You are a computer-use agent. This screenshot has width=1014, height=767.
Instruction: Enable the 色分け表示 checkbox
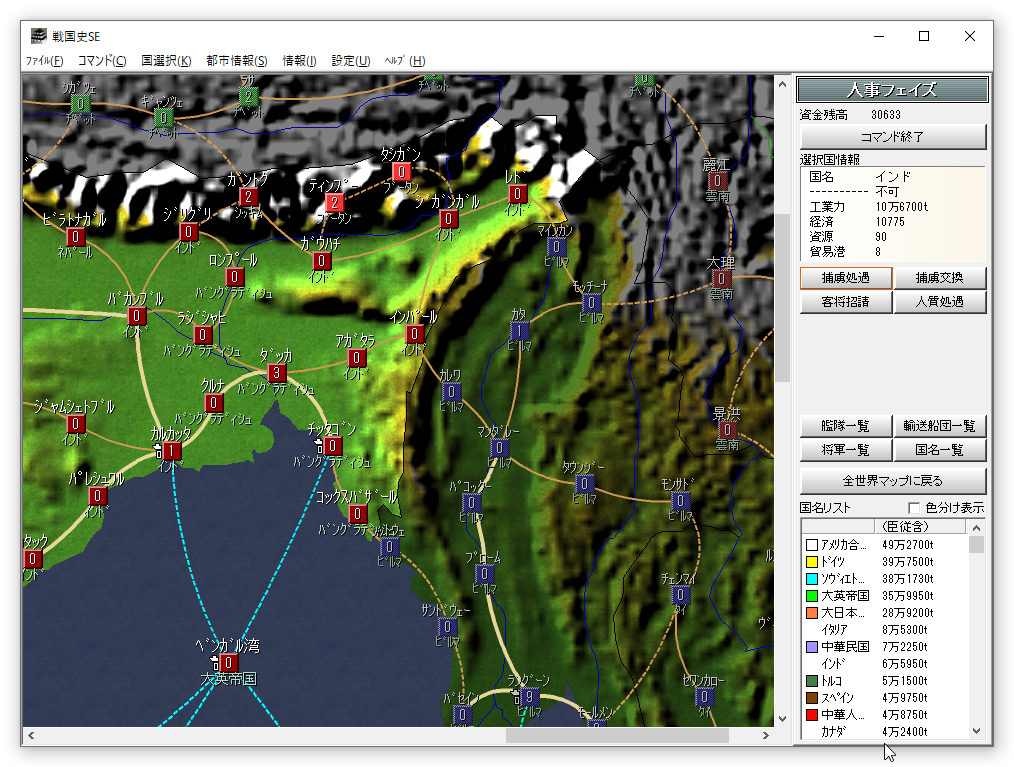pos(913,508)
